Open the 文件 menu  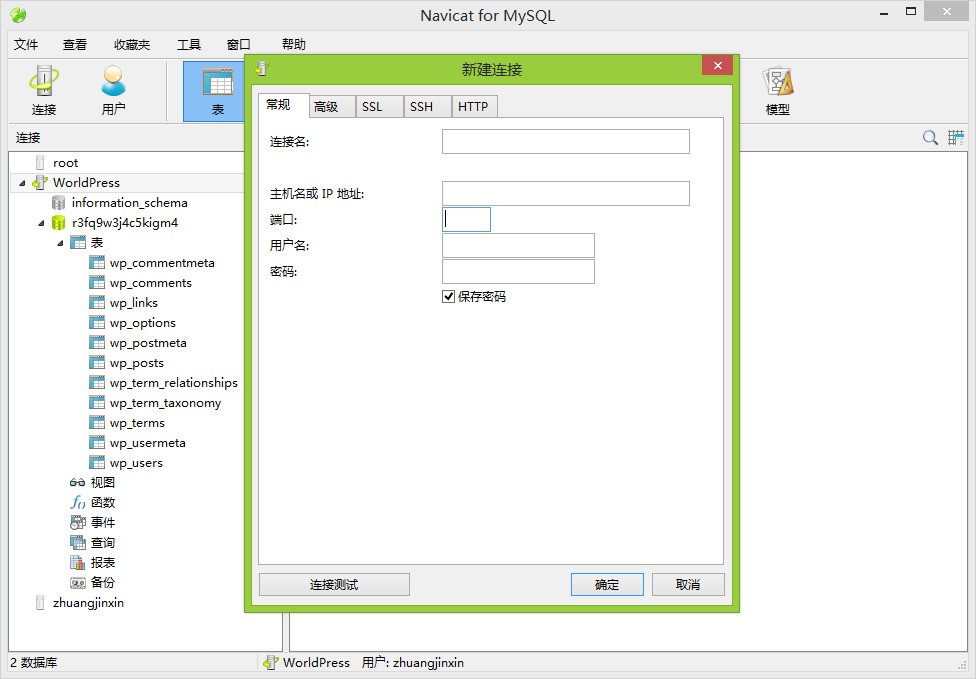[26, 44]
